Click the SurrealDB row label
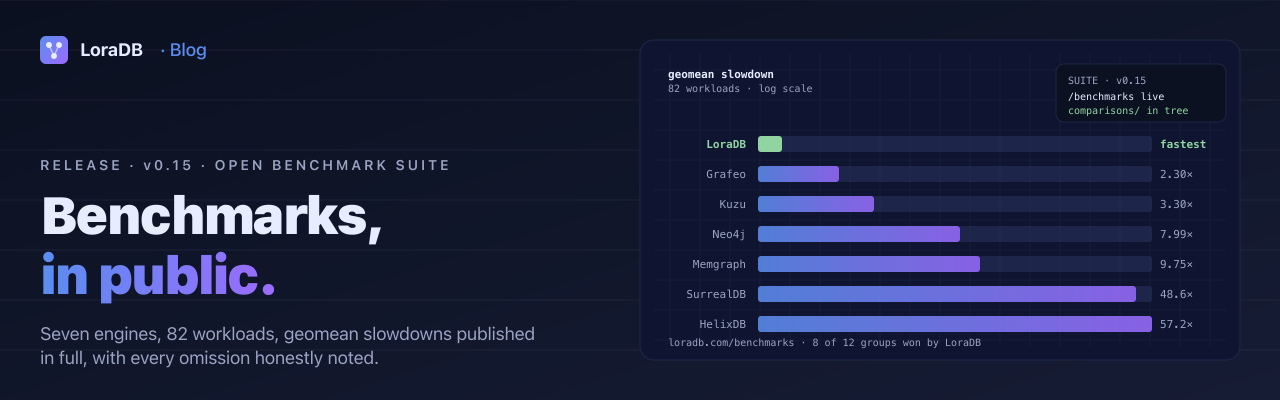Viewport: 1280px width, 400px height. click(x=716, y=294)
